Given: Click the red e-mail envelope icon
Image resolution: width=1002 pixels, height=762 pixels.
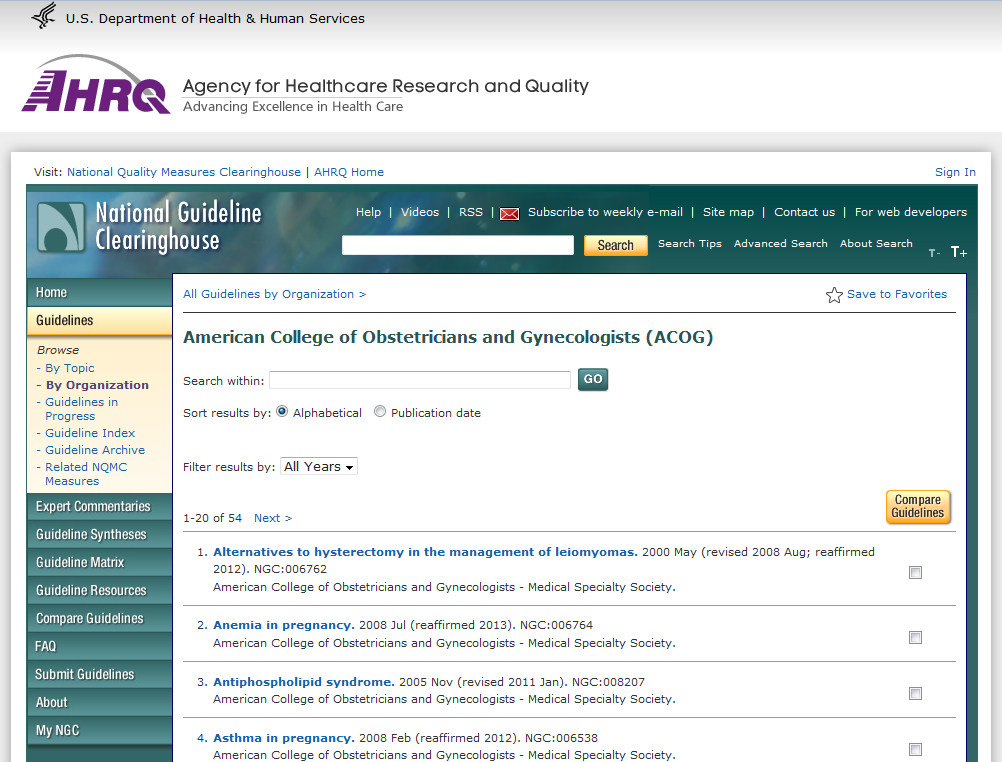Looking at the screenshot, I should tap(509, 214).
